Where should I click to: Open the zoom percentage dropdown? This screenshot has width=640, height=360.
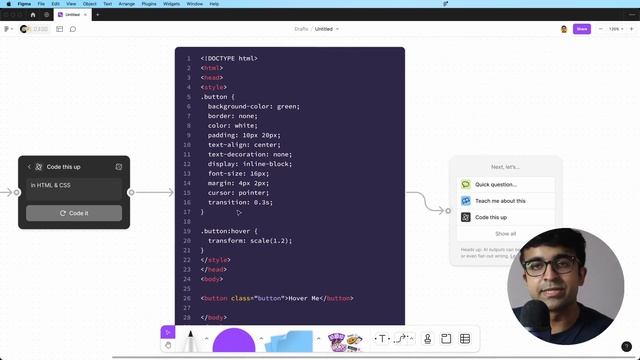click(616, 29)
